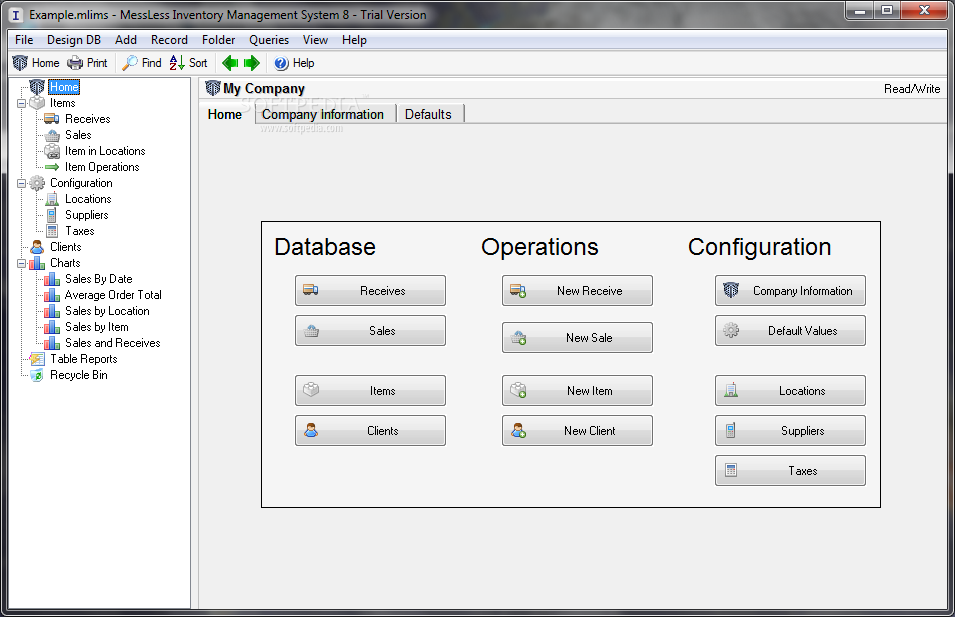Viewport: 955px width, 617px height.
Task: Click the Receives button under Database
Action: (370, 291)
